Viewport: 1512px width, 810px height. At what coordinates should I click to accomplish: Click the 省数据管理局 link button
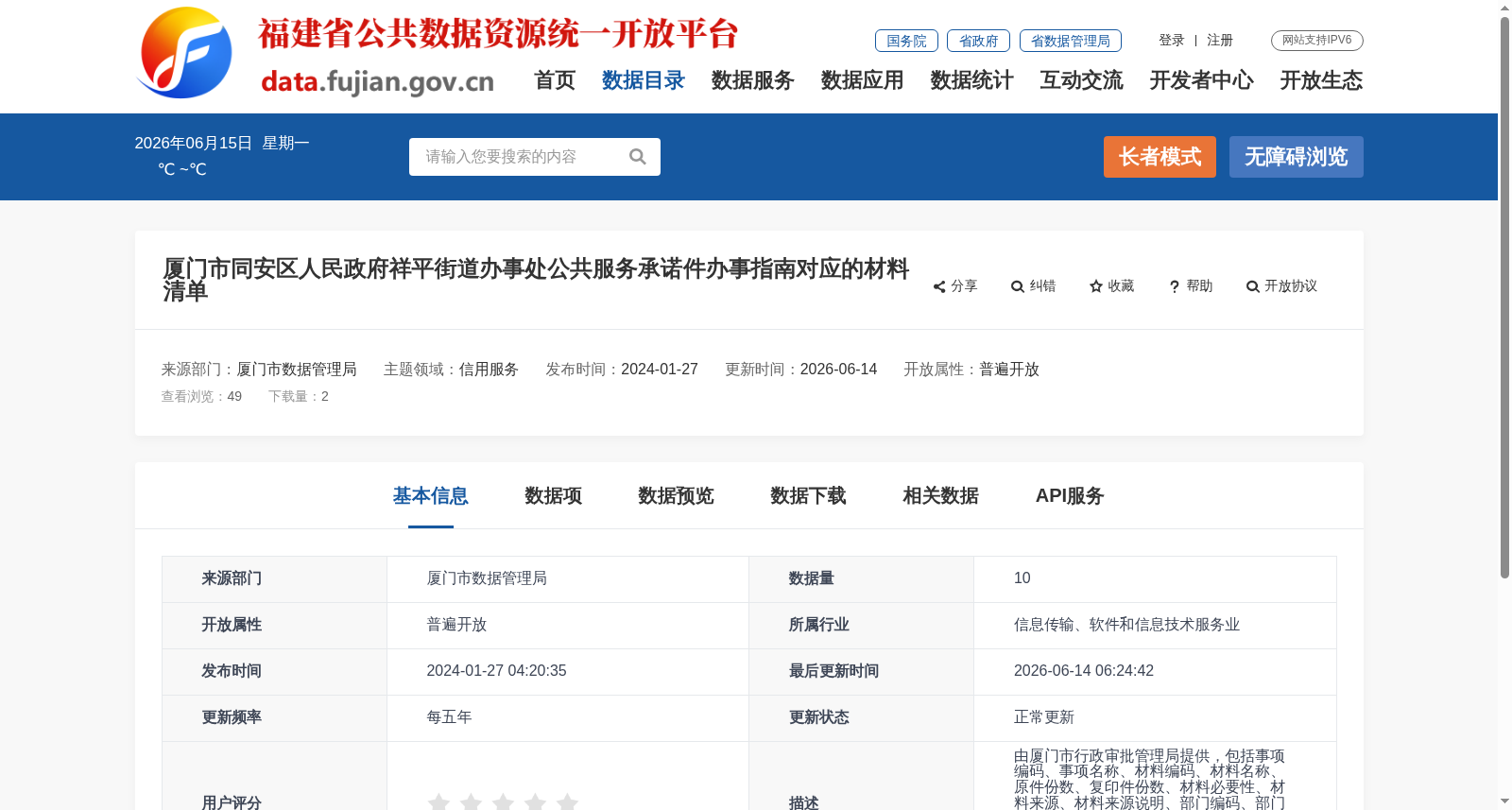[x=1071, y=41]
